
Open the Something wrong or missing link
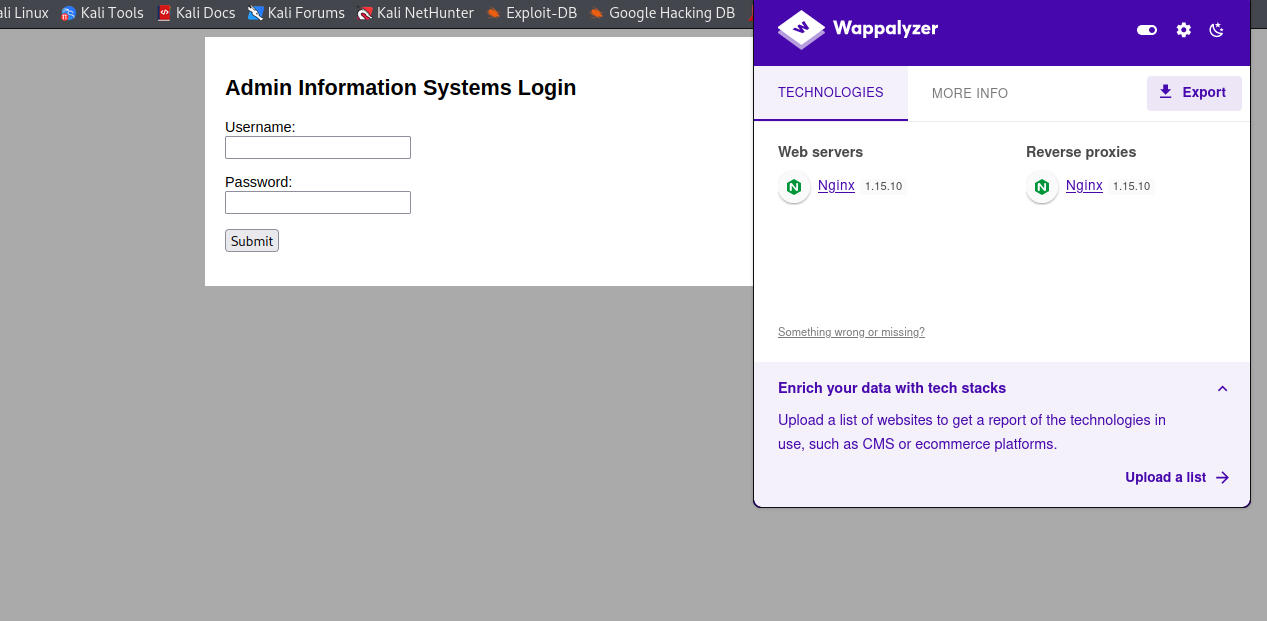click(851, 332)
